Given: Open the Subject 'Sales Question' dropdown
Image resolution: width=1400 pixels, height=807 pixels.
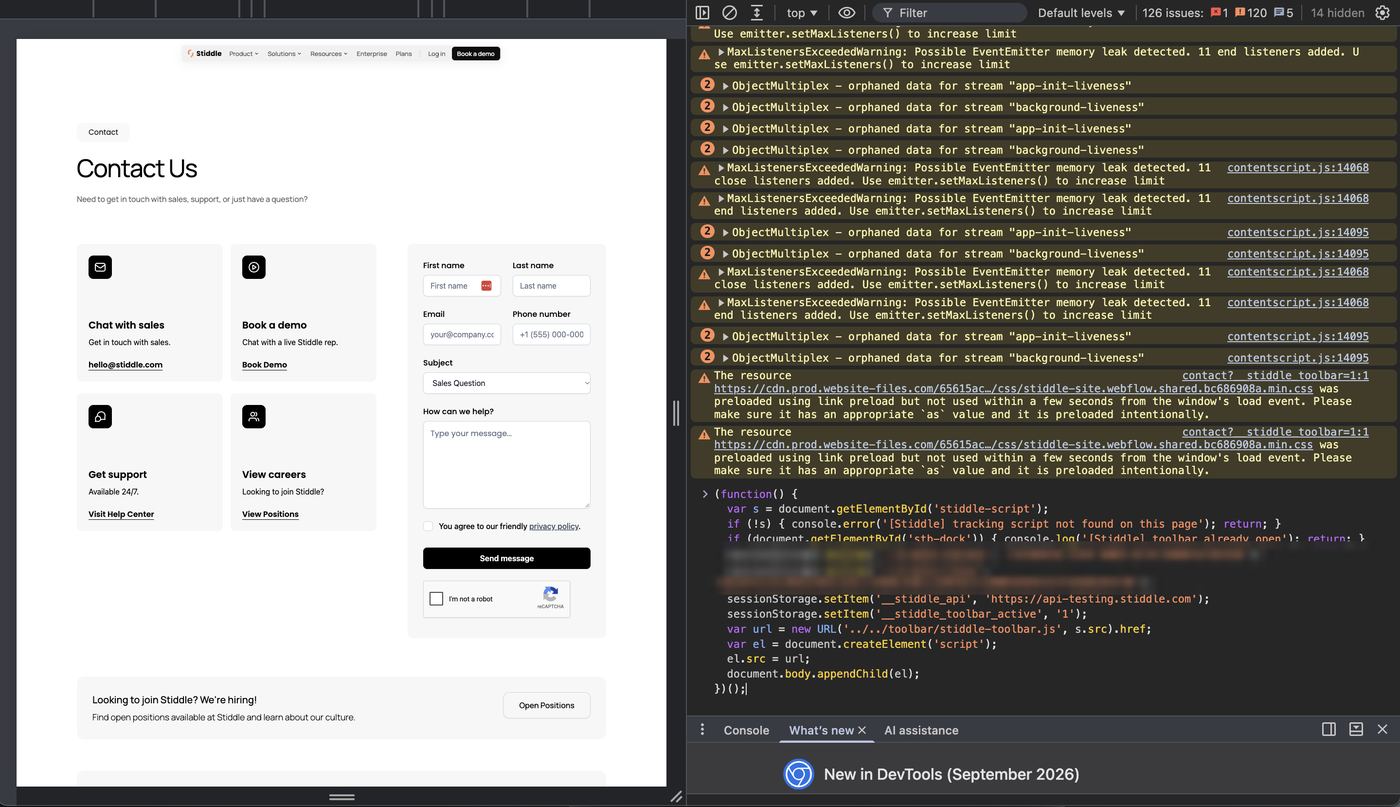Looking at the screenshot, I should point(506,383).
